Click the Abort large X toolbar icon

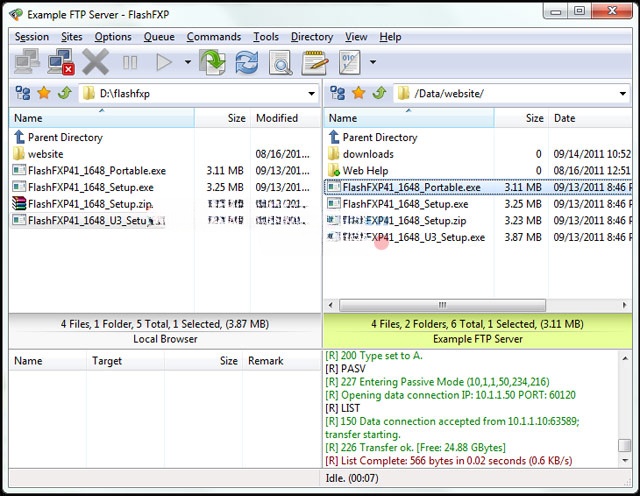coord(95,62)
